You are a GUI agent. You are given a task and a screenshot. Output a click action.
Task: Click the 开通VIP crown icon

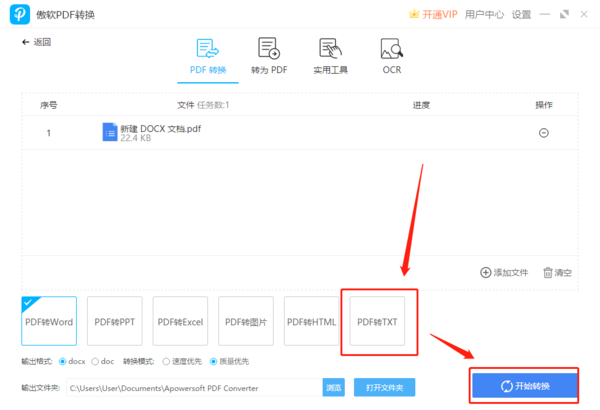click(x=415, y=14)
